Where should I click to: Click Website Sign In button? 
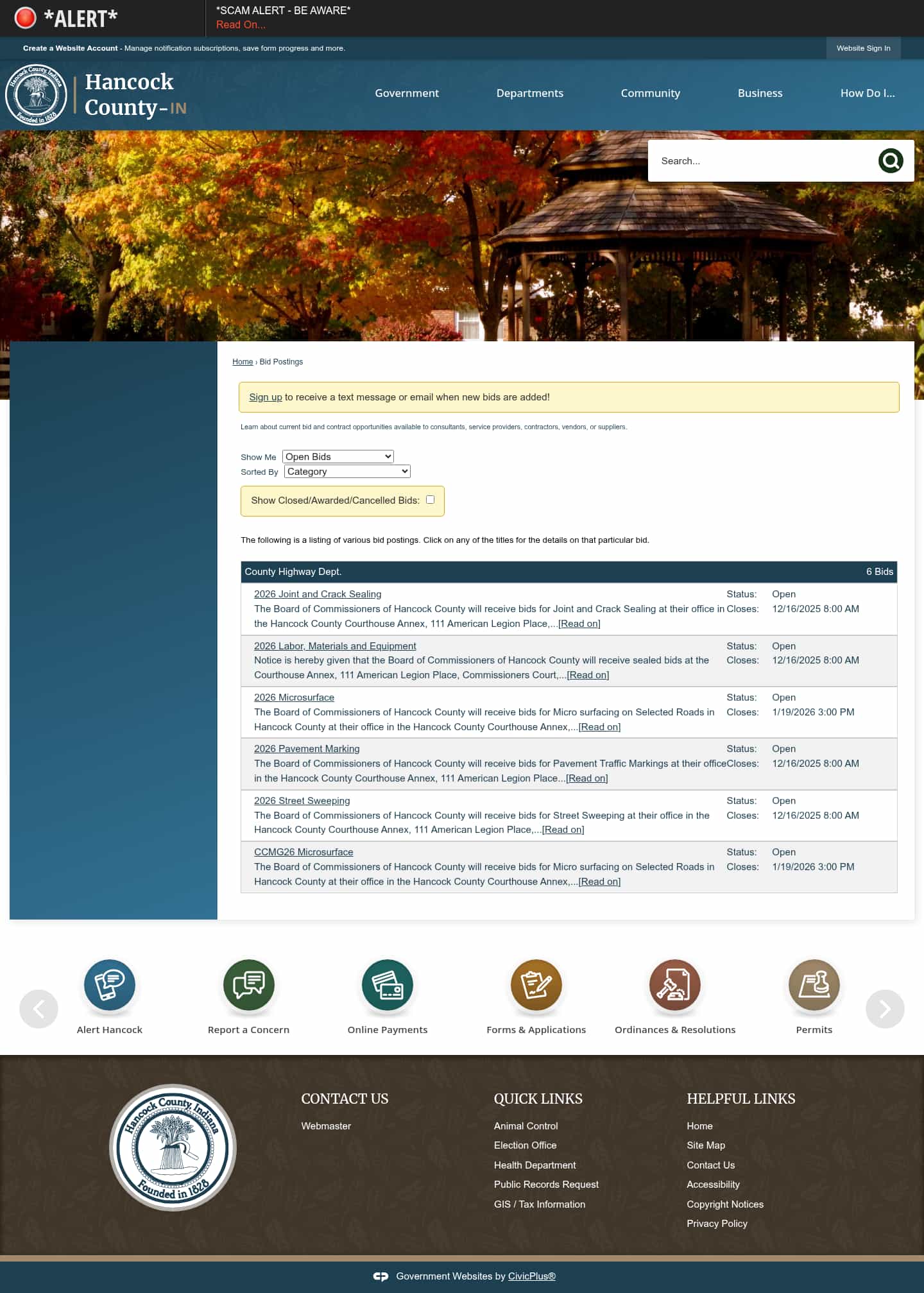864,48
